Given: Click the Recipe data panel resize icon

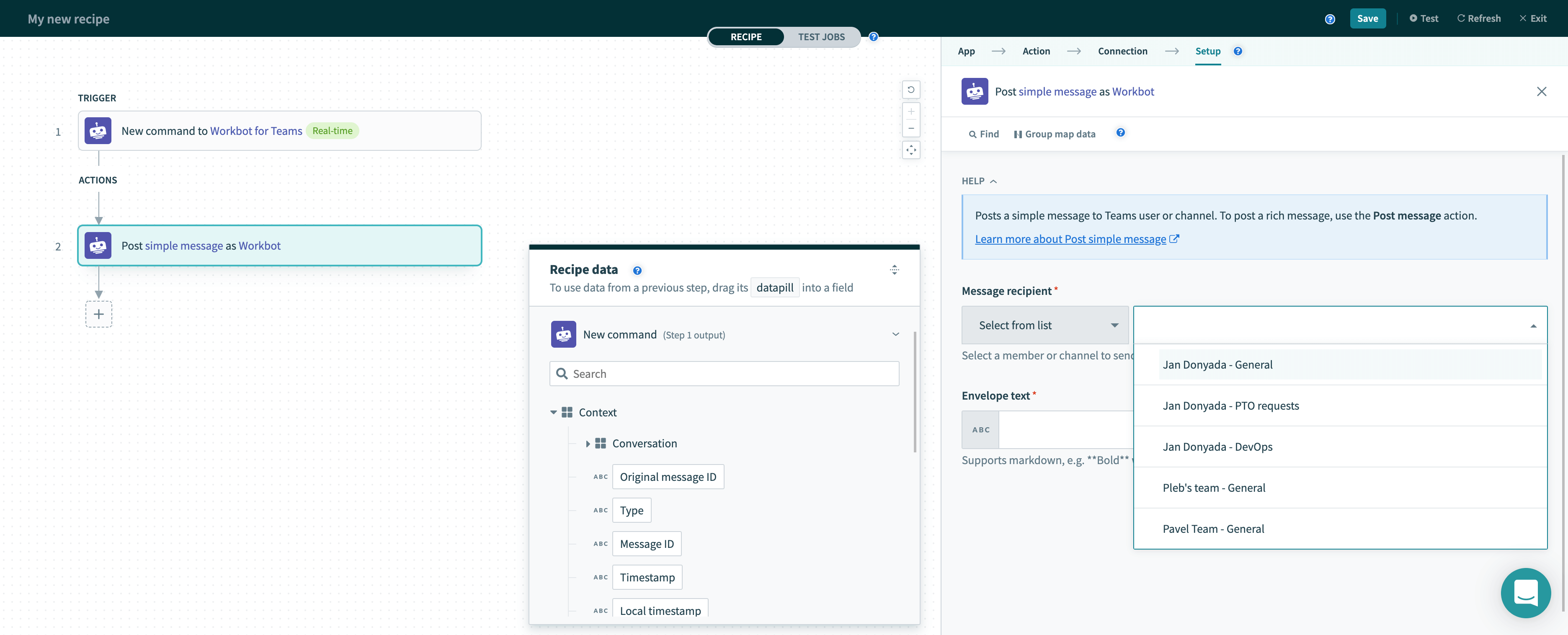Looking at the screenshot, I should [894, 270].
